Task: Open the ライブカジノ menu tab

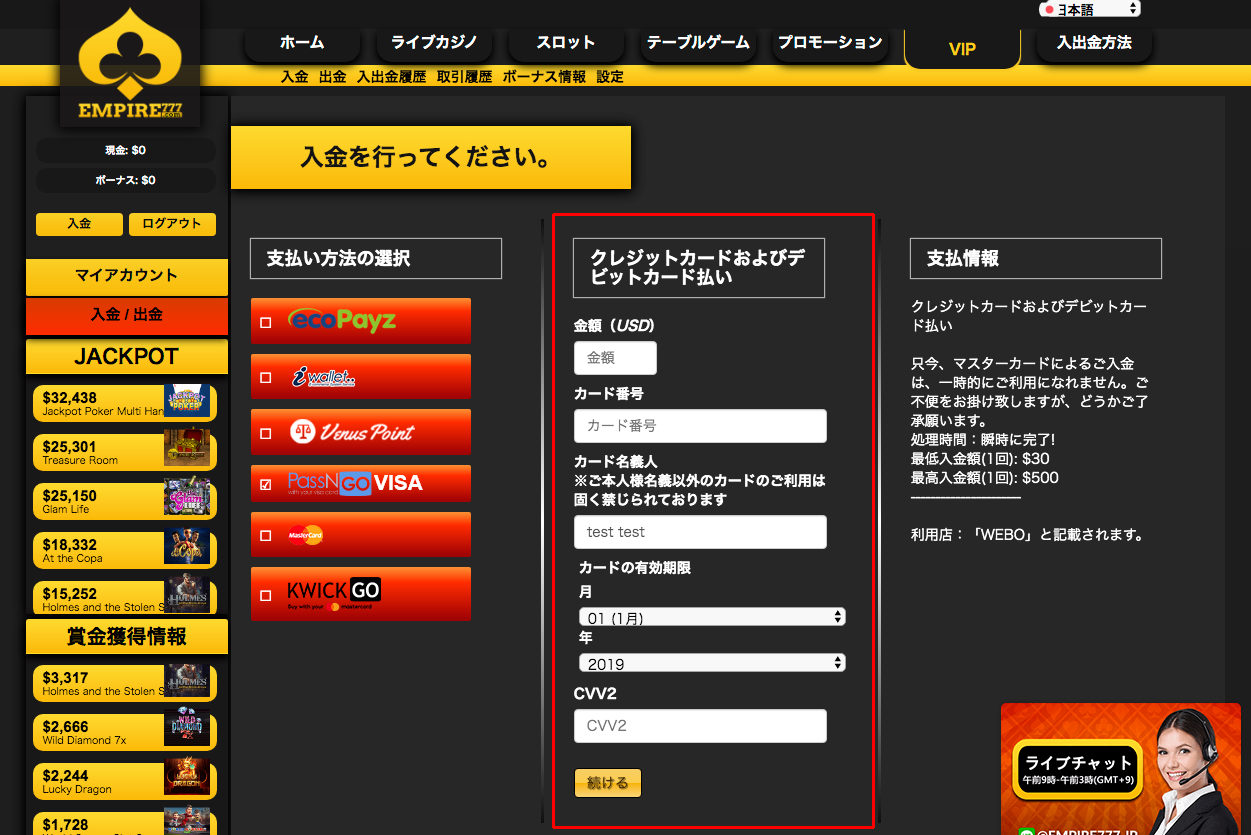Action: pyautogui.click(x=434, y=43)
